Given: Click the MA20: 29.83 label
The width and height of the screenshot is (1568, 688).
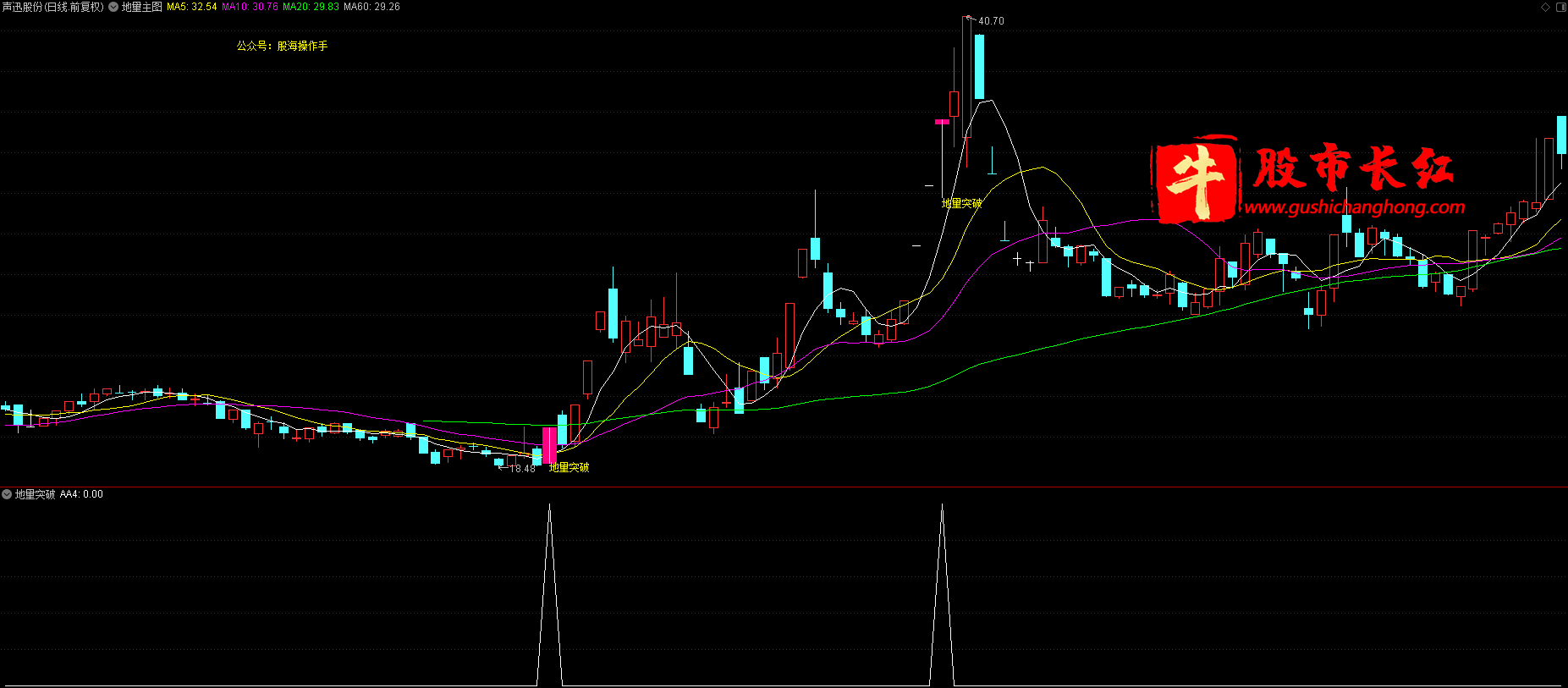Looking at the screenshot, I should pos(311,7).
